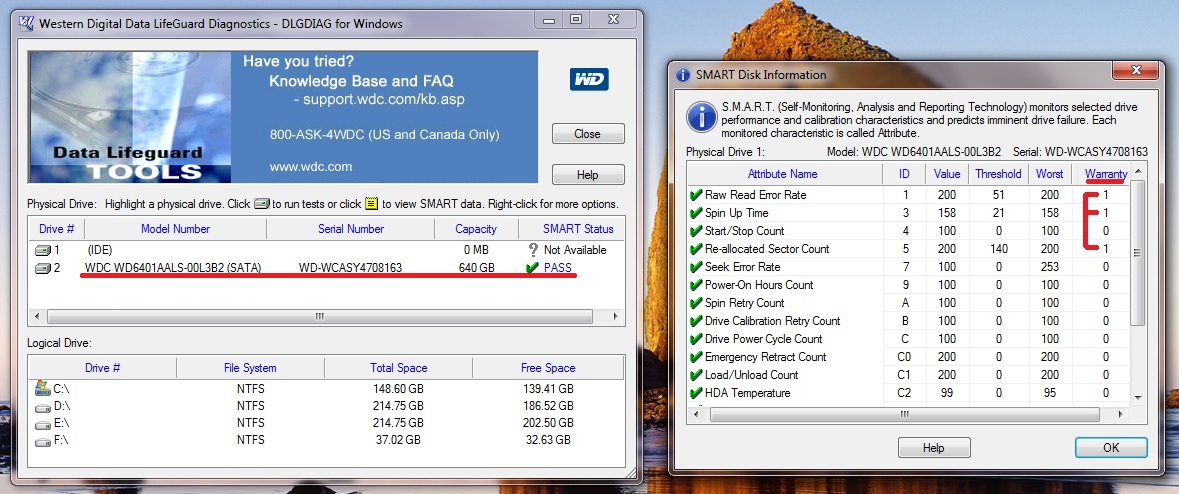Click the Capacity column header
This screenshot has height=494, width=1179.
(x=475, y=229)
